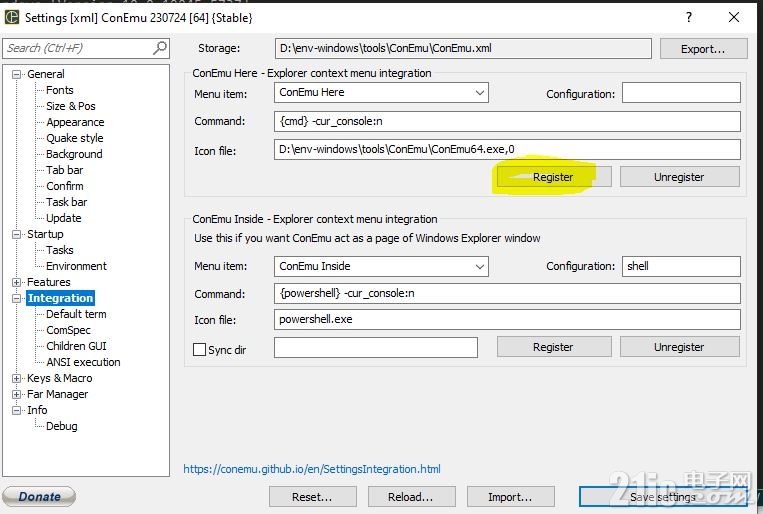The height and width of the screenshot is (514, 763).
Task: Go to ANSI execution settings page
Action: coord(83,362)
